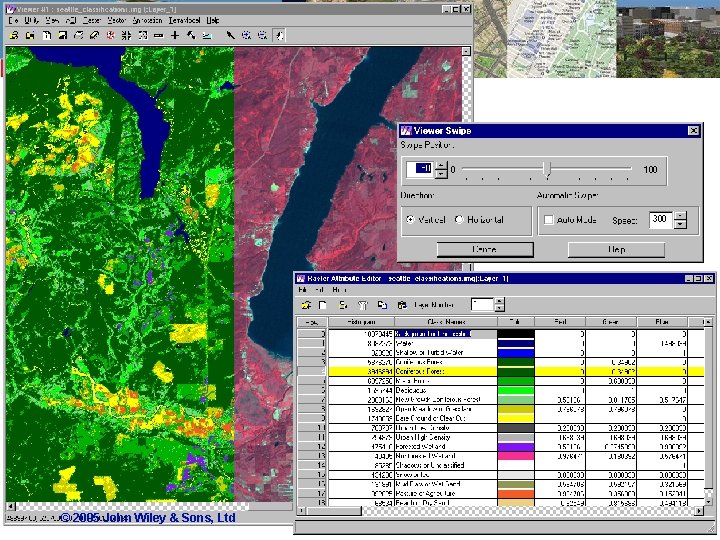The image size is (720, 540).
Task: Select the pan hand tool icon
Action: pyautogui.click(x=279, y=35)
